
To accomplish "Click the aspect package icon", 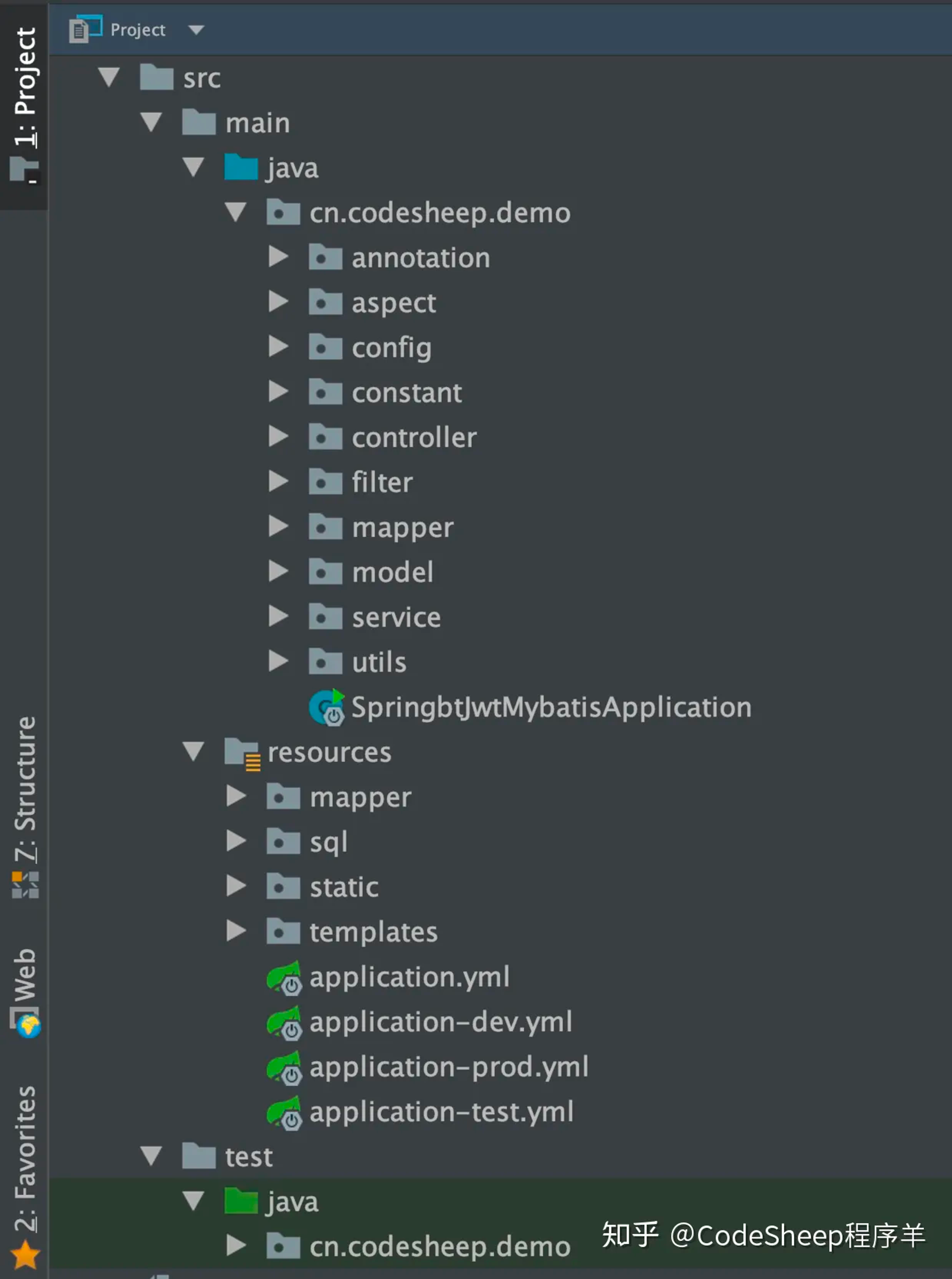I will pyautogui.click(x=326, y=302).
